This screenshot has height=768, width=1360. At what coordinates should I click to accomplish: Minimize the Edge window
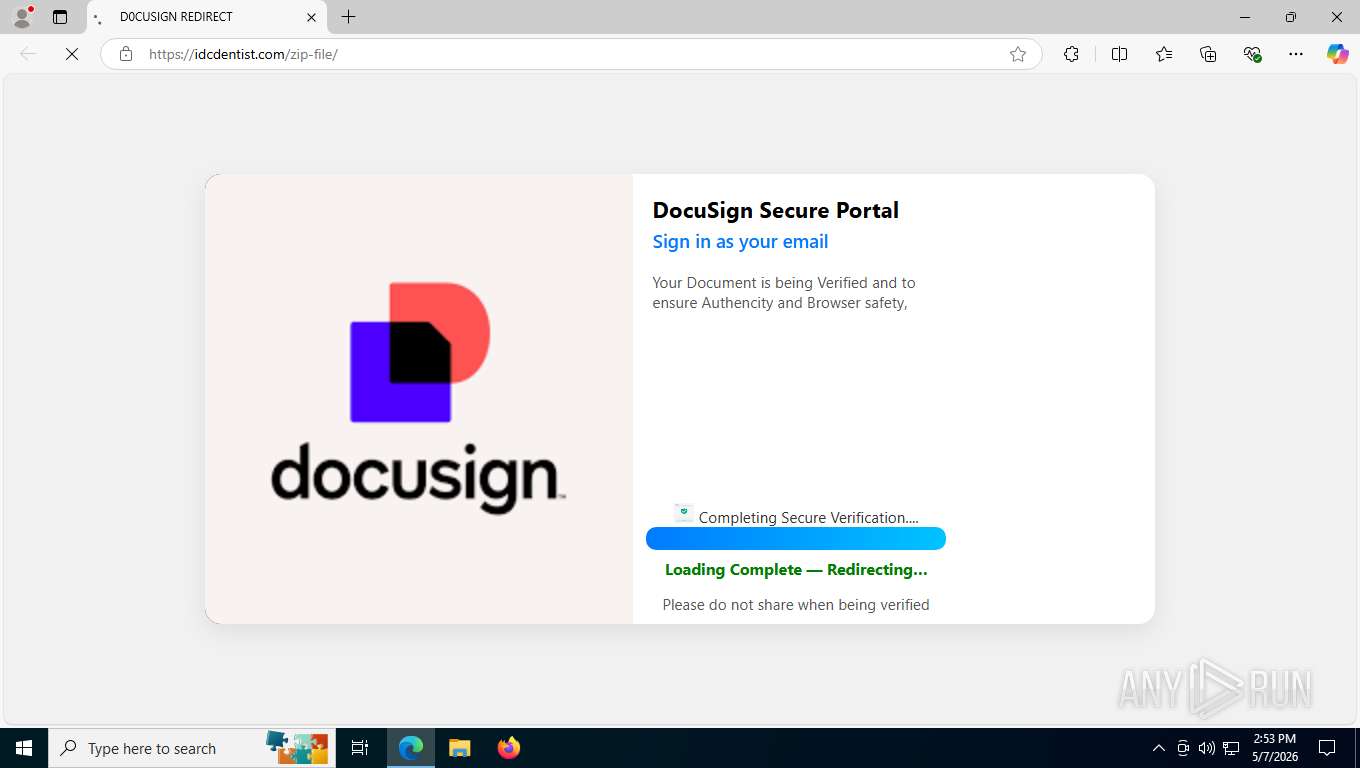coord(1245,17)
